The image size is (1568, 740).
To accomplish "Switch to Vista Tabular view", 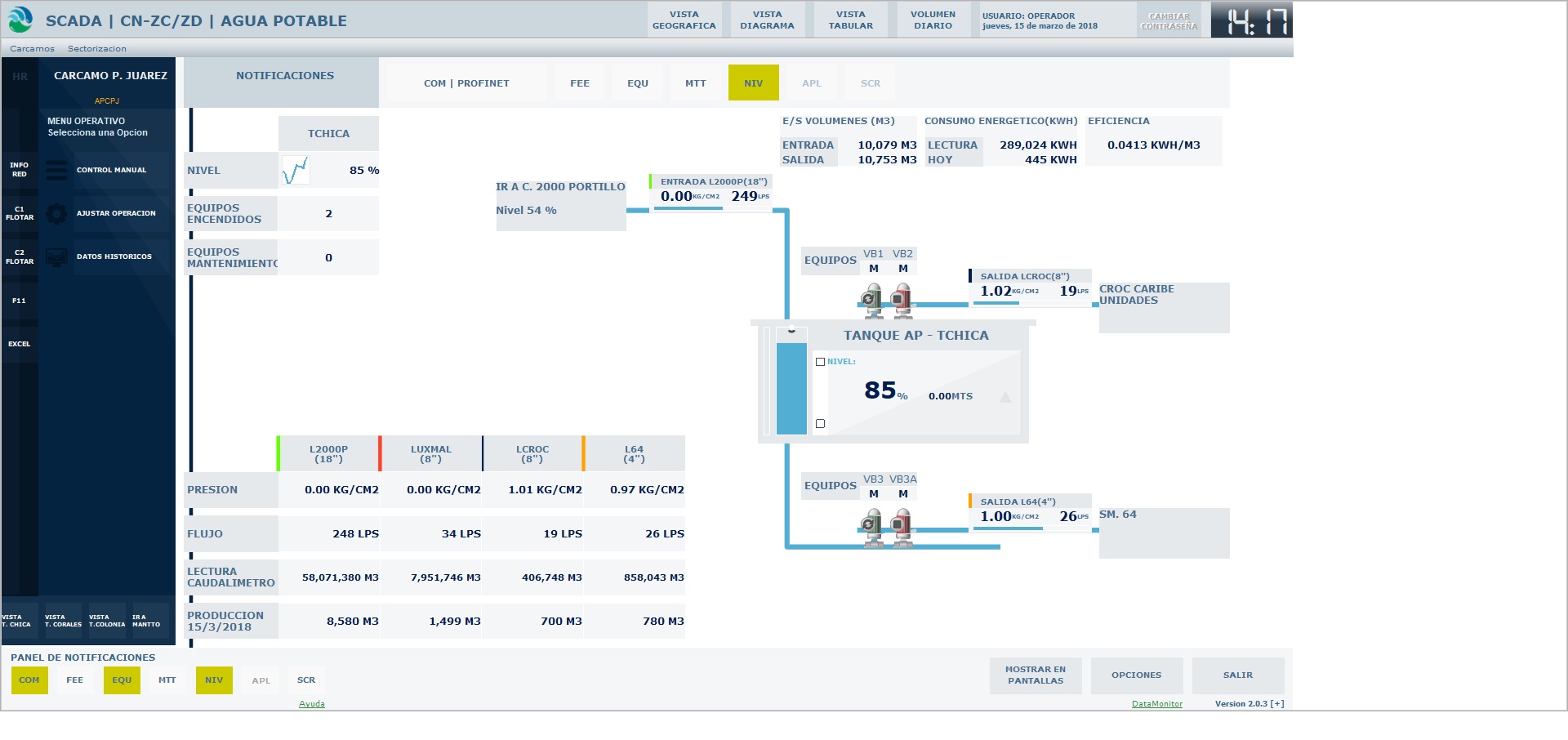I will (850, 20).
